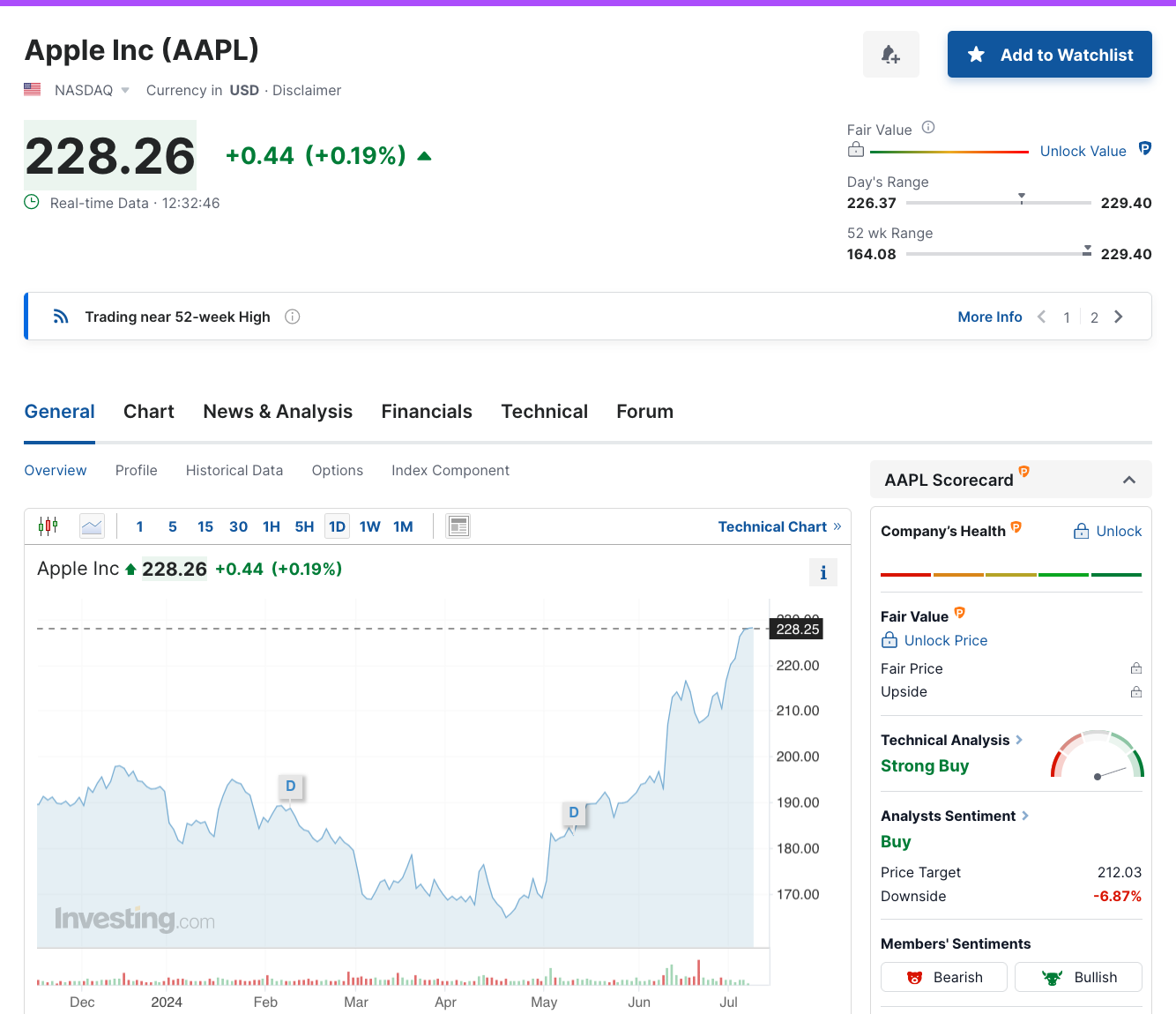Click the Fair Value info icon

coord(928,128)
